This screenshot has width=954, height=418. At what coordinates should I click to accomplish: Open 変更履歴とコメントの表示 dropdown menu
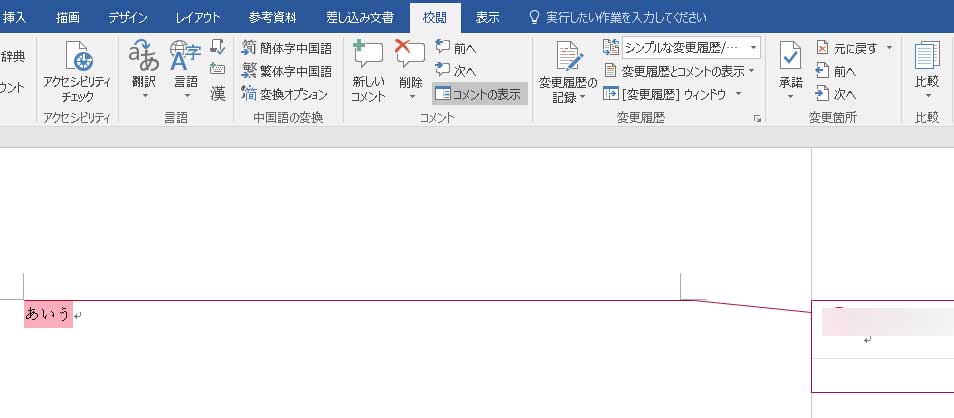752,71
